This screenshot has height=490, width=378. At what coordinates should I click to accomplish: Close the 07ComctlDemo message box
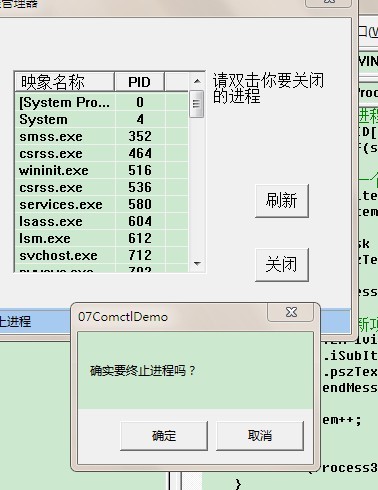coord(291,312)
